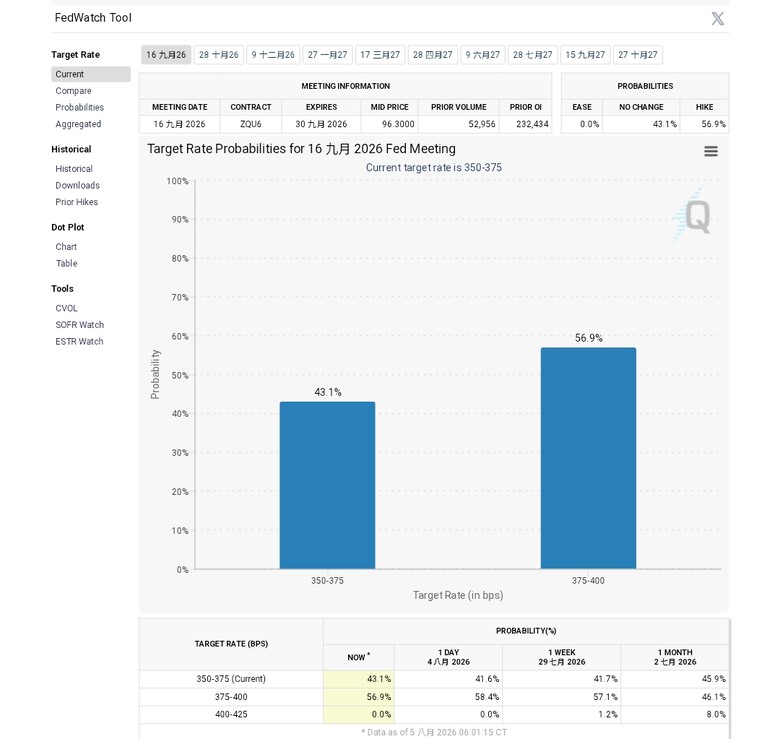Viewport: 780px width, 739px height.
Task: Open the chart hamburger menu icon
Action: [711, 151]
